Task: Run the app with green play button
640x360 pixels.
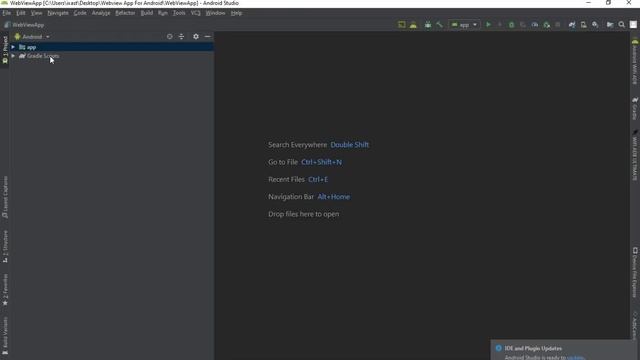Action: (488, 25)
